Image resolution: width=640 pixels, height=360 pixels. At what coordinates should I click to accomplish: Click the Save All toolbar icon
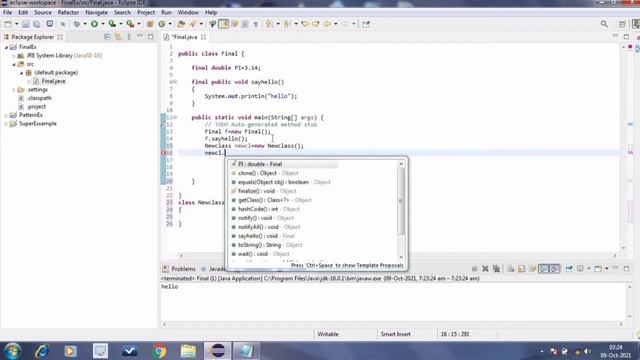[x=36, y=24]
